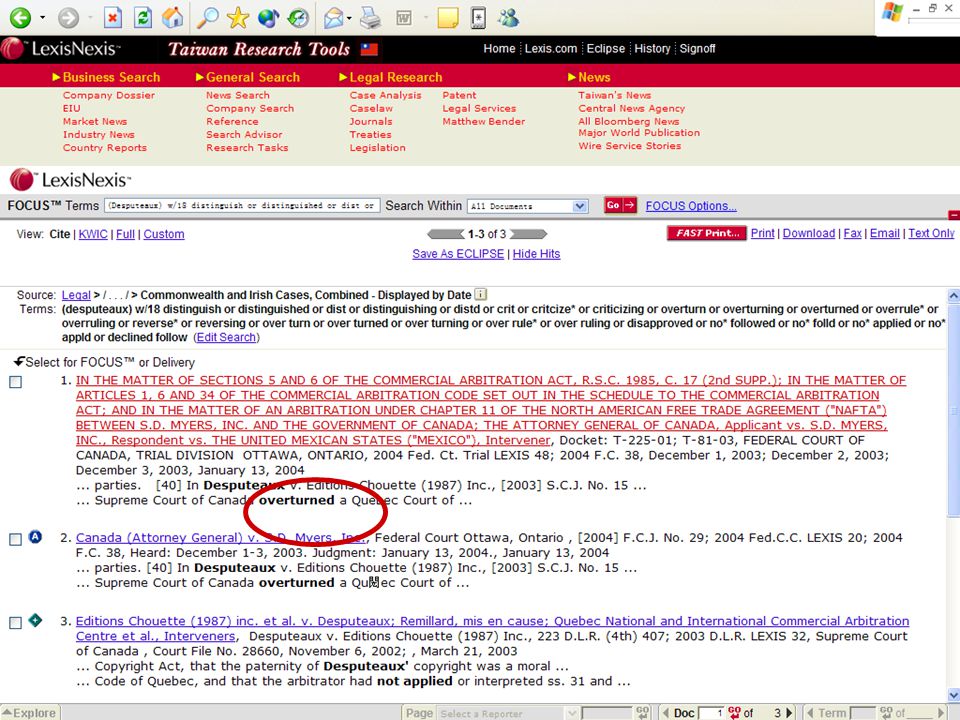Click the Doc number input field

(711, 713)
